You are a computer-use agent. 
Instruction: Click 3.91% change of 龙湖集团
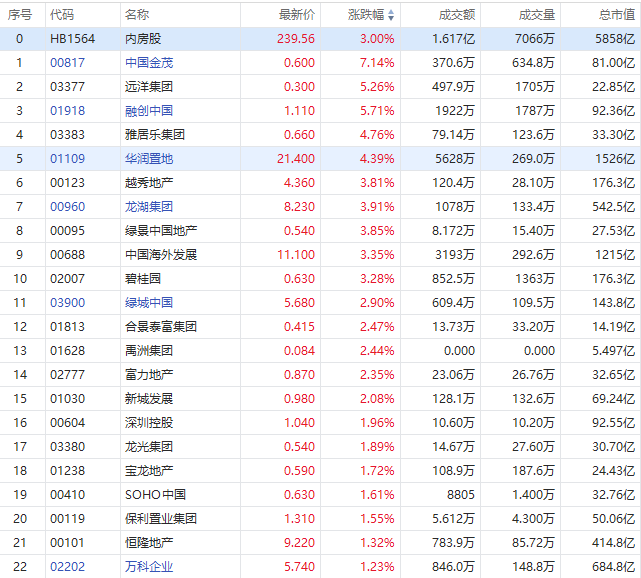377,207
